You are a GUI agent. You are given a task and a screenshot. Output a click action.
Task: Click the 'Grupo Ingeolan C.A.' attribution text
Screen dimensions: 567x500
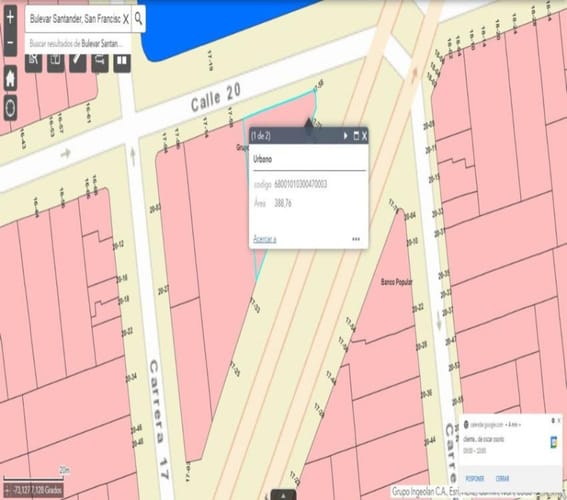click(419, 491)
